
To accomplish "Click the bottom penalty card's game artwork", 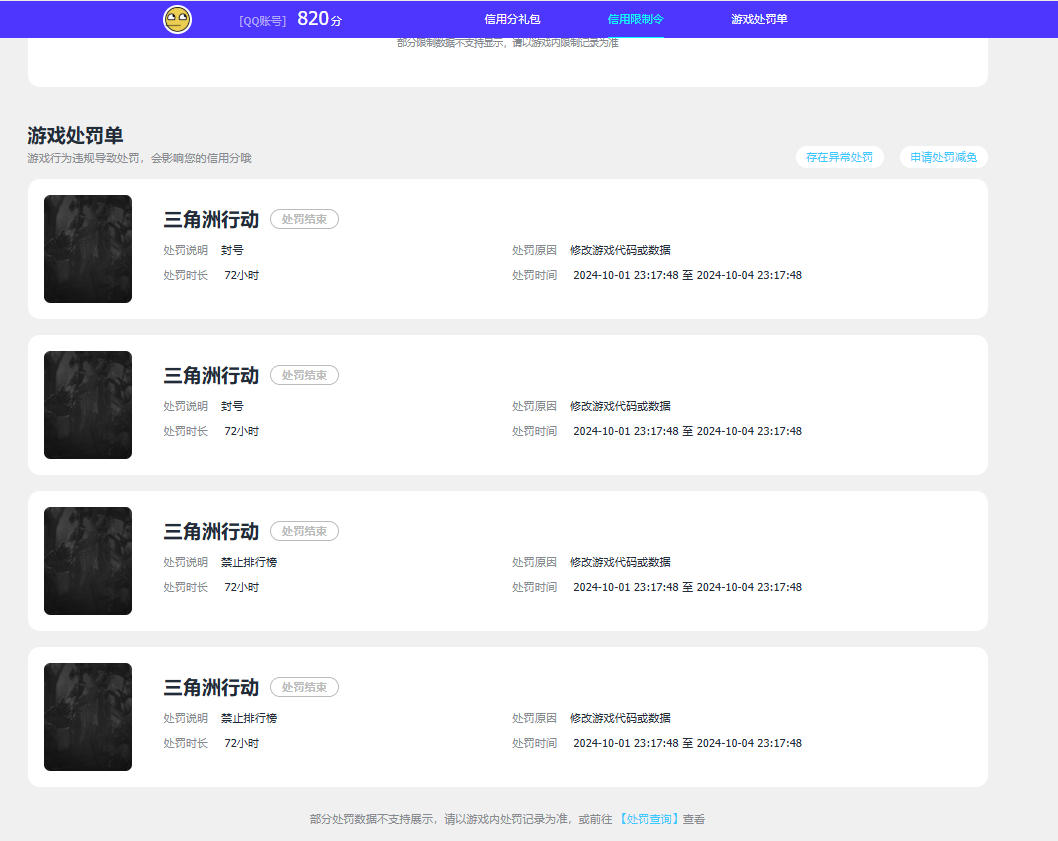I will (x=87, y=716).
